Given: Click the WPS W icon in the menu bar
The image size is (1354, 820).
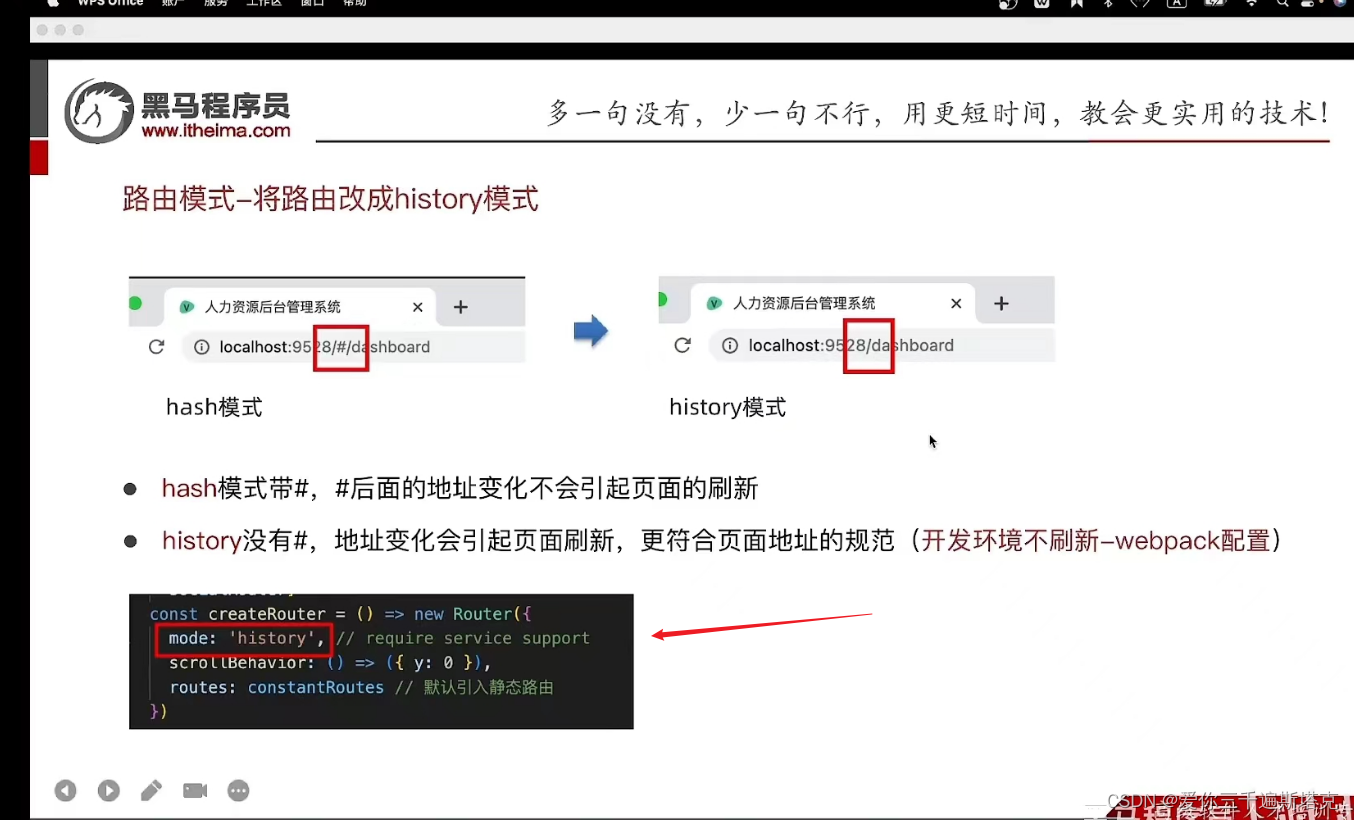Looking at the screenshot, I should click(x=1042, y=4).
